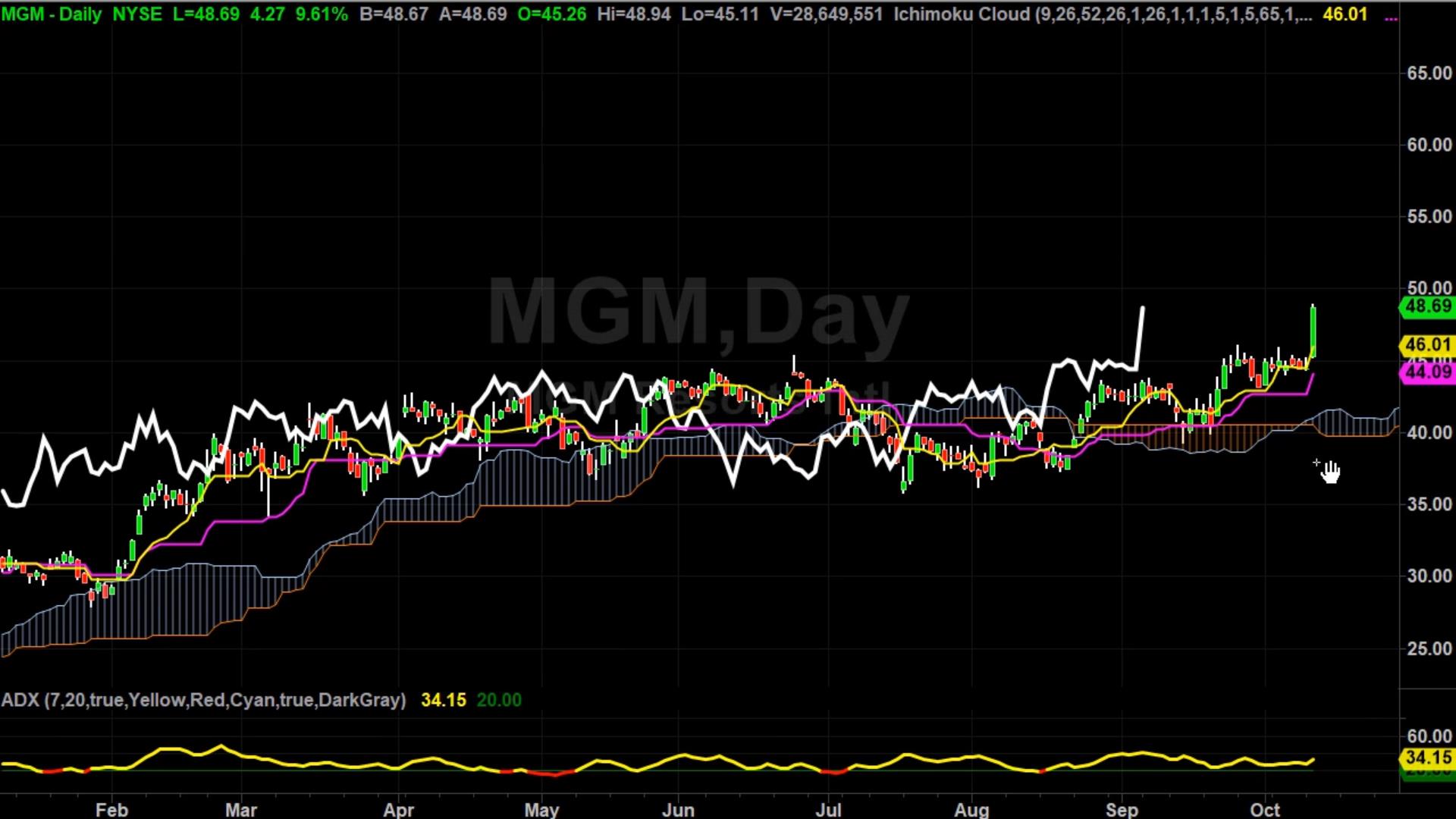Screen dimensions: 1456x819
Task: Click the NYSE exchange label
Action: click(x=137, y=14)
